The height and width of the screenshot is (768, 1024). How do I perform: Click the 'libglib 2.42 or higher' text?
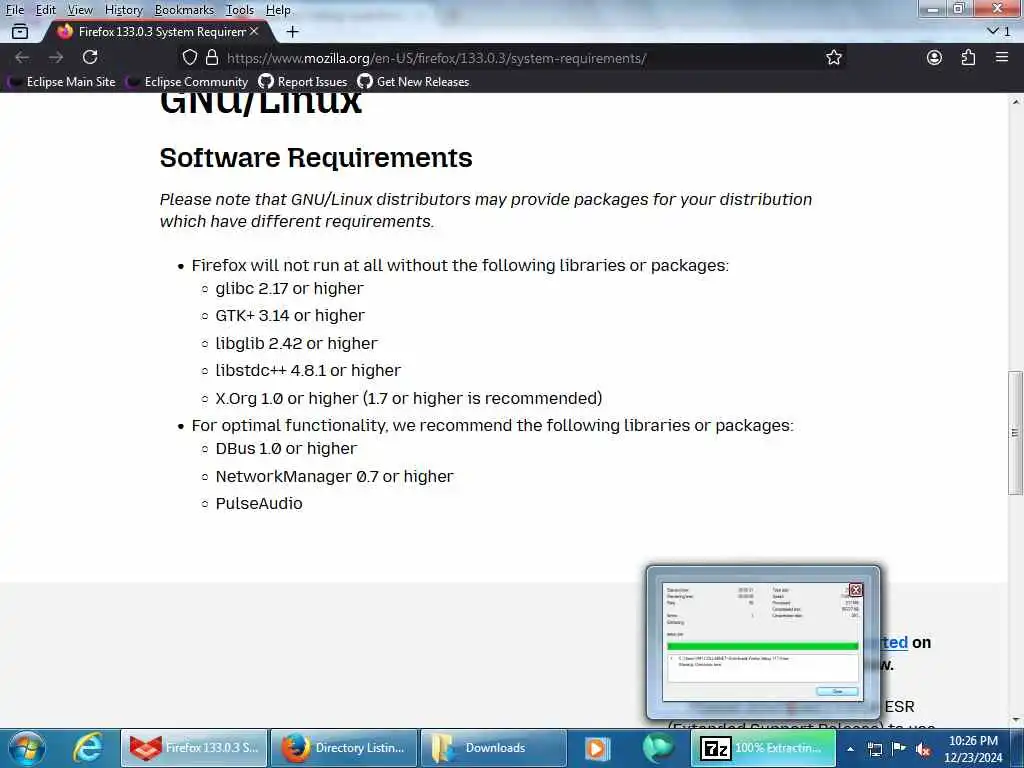(x=296, y=343)
